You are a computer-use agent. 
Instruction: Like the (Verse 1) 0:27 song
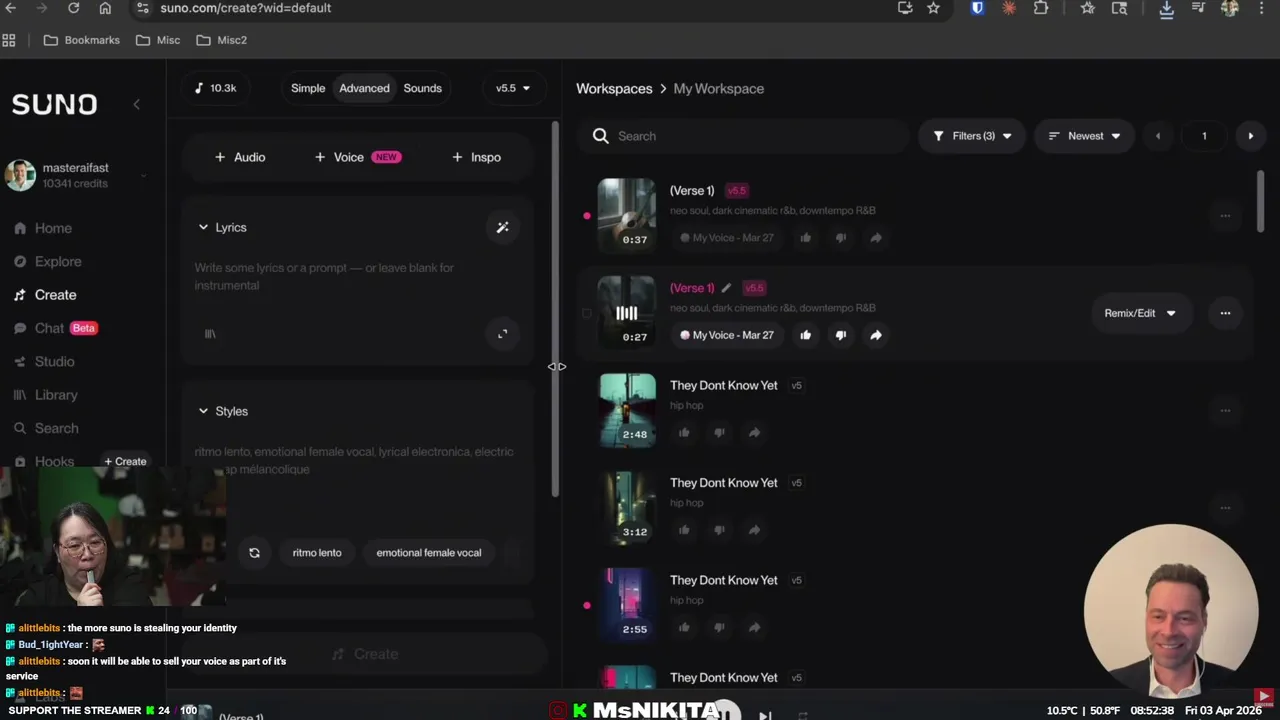[805, 335]
